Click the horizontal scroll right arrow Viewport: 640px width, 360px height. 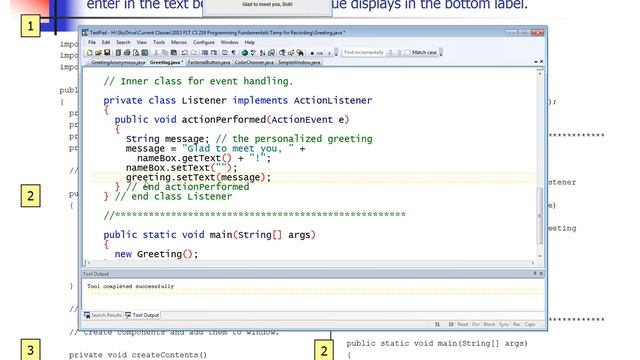click(532, 263)
